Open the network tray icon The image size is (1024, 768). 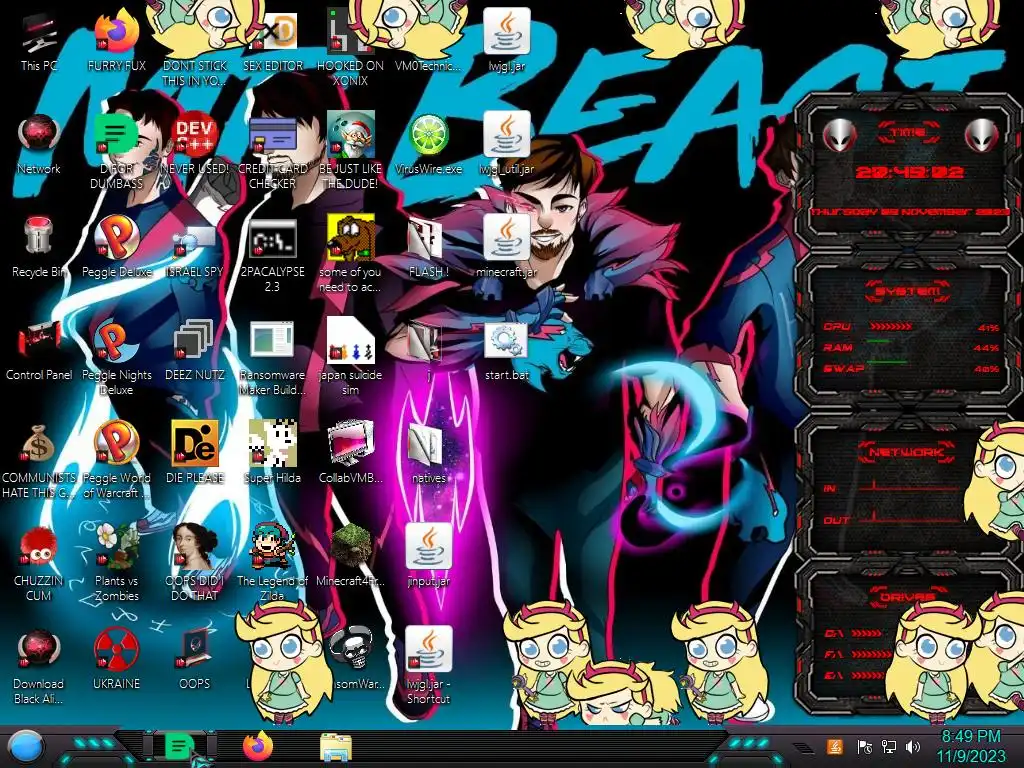point(888,746)
